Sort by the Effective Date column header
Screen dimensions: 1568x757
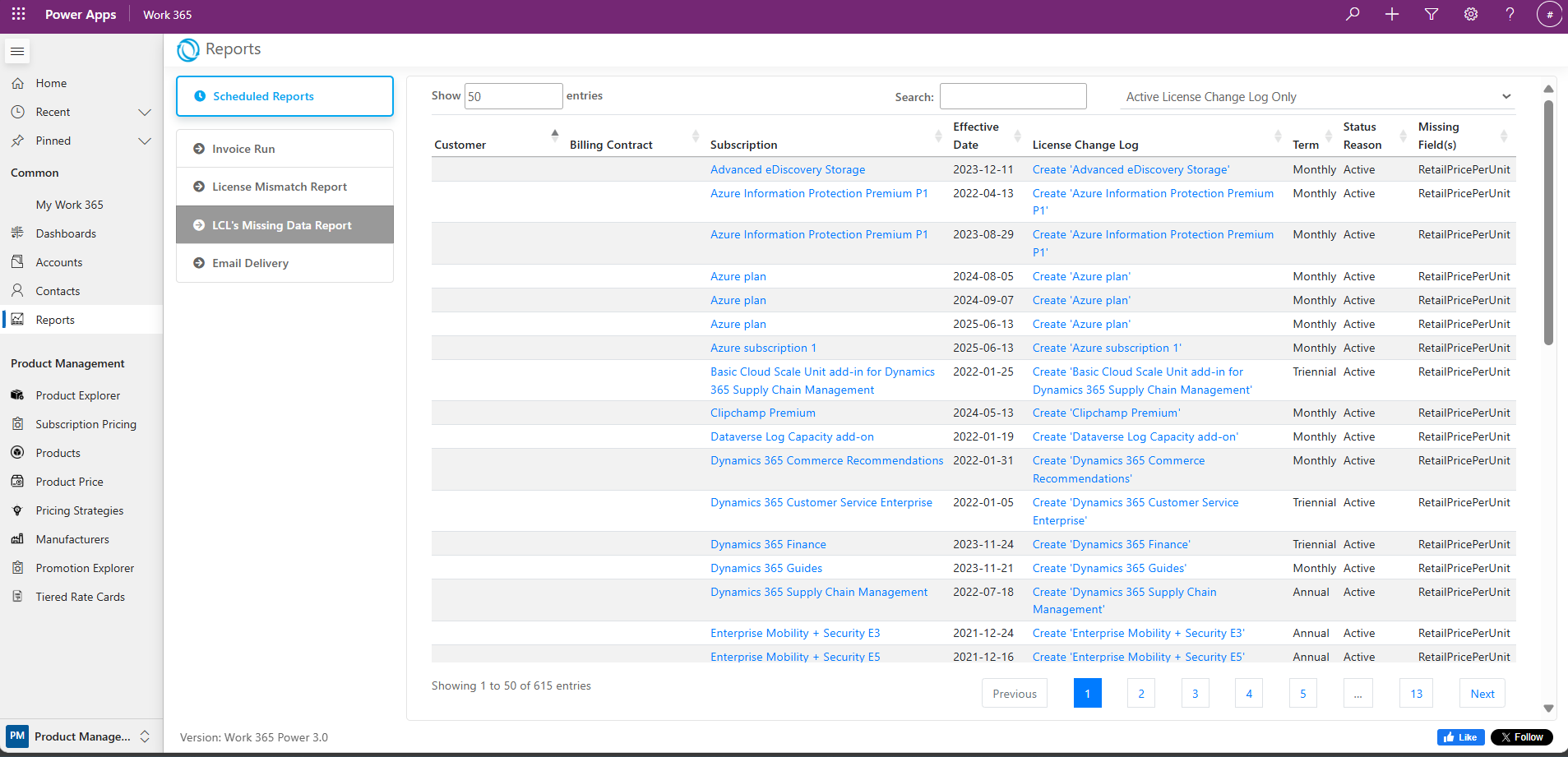coord(986,136)
